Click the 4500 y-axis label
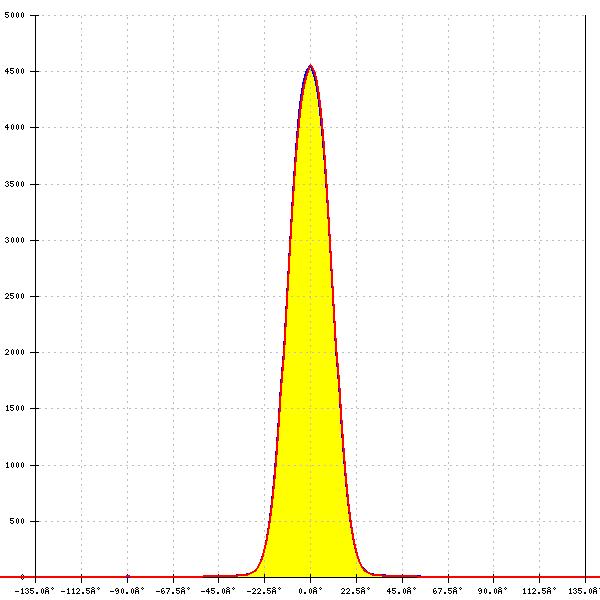Image resolution: width=600 pixels, height=600 pixels. [14, 72]
